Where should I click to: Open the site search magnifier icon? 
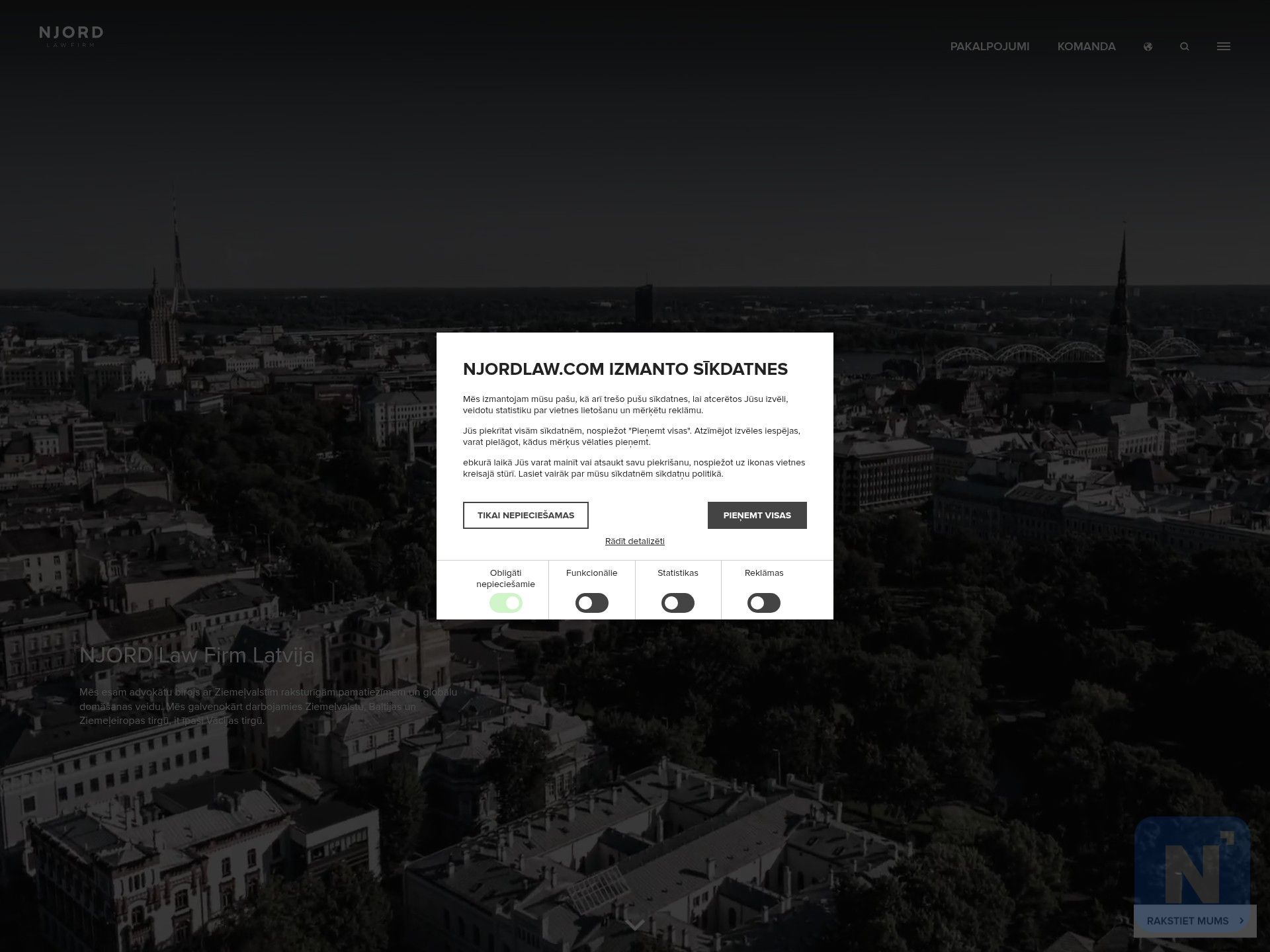point(1185,46)
